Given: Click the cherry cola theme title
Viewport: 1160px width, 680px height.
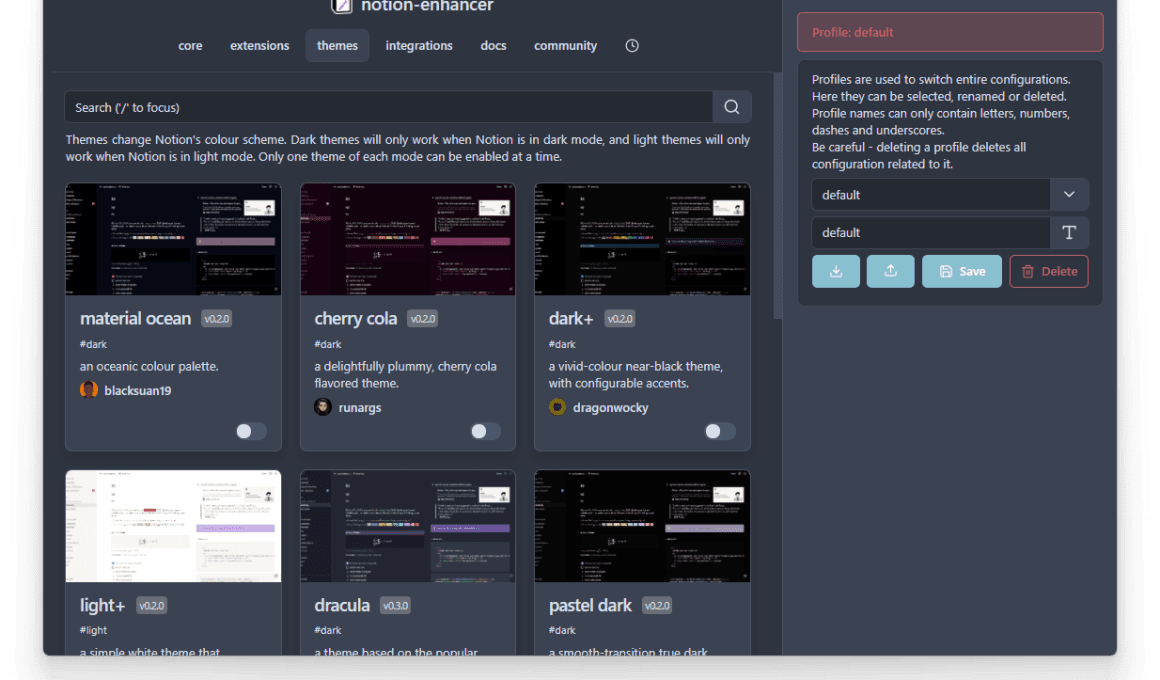Looking at the screenshot, I should [356, 319].
